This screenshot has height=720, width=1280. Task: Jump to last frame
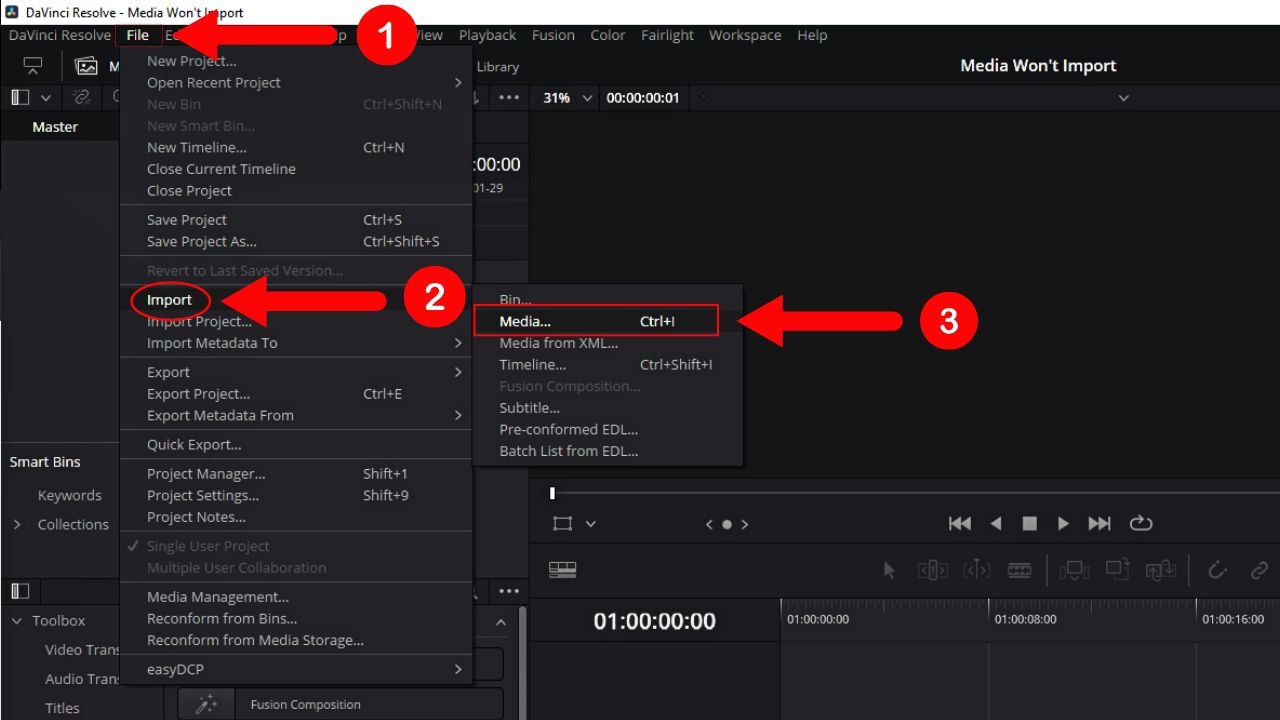tap(1099, 523)
